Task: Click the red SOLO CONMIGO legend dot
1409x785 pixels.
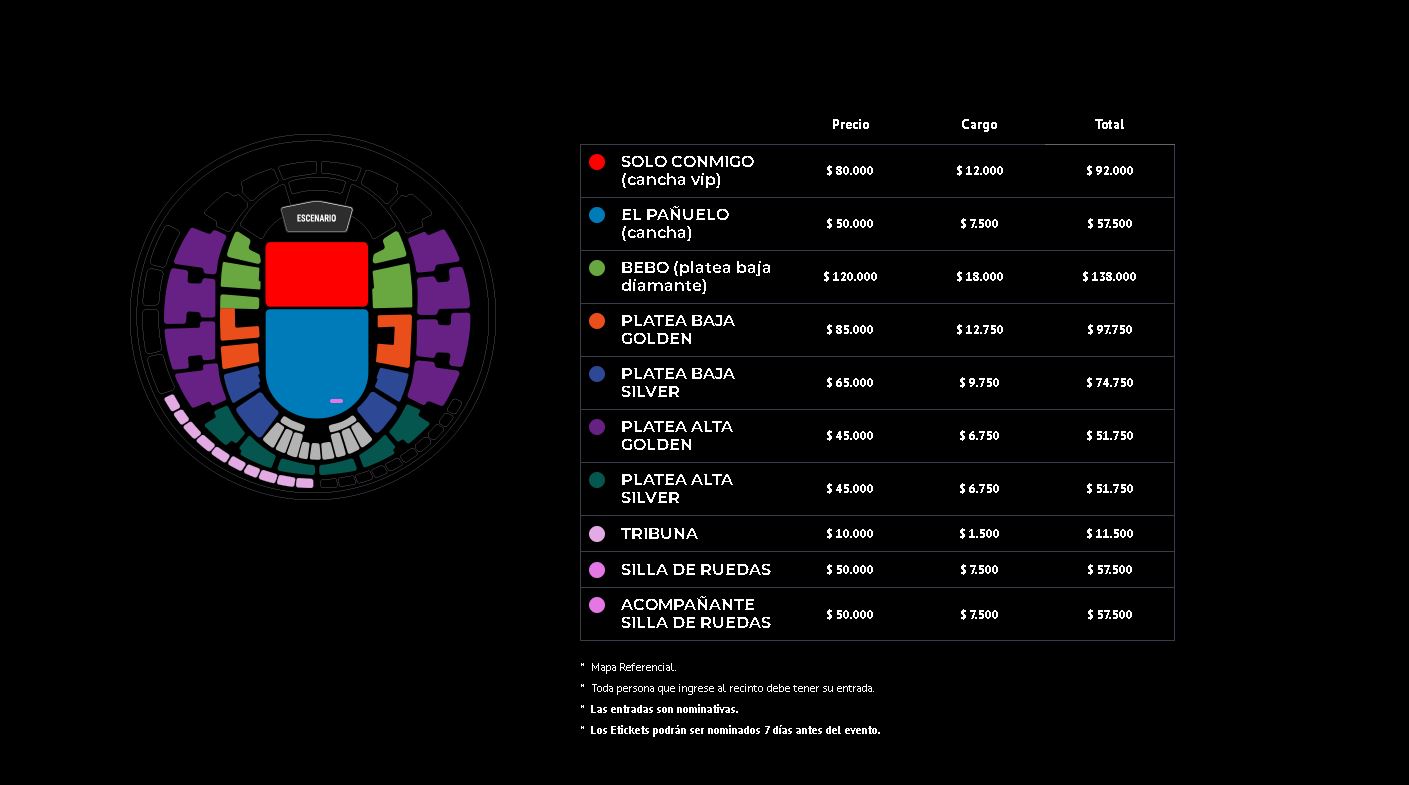Action: coord(597,162)
